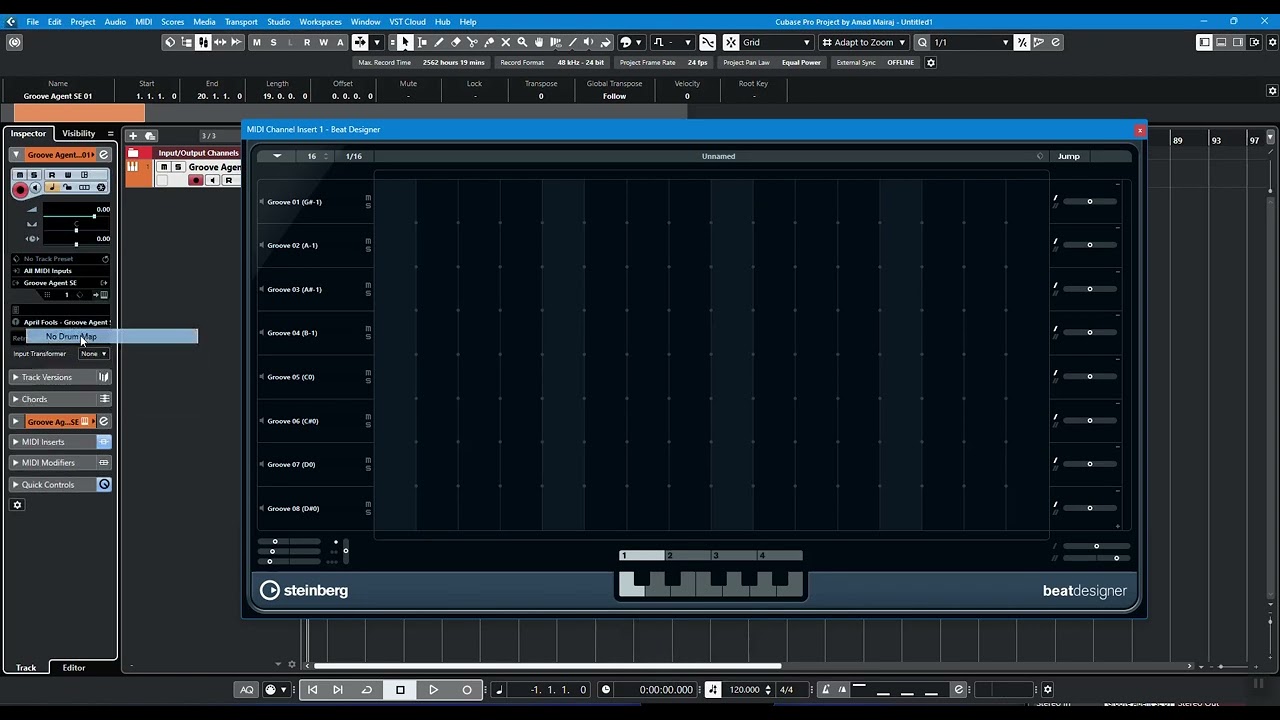This screenshot has width=1280, height=720.
Task: Click the Add Track plus icon
Action: click(133, 135)
